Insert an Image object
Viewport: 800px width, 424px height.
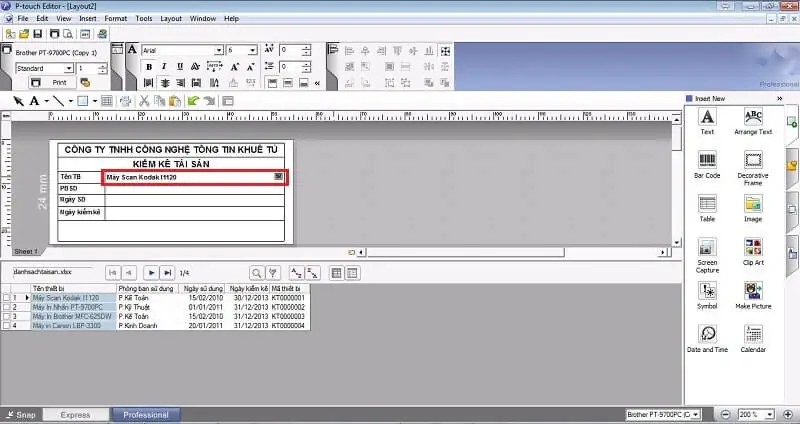pos(753,208)
